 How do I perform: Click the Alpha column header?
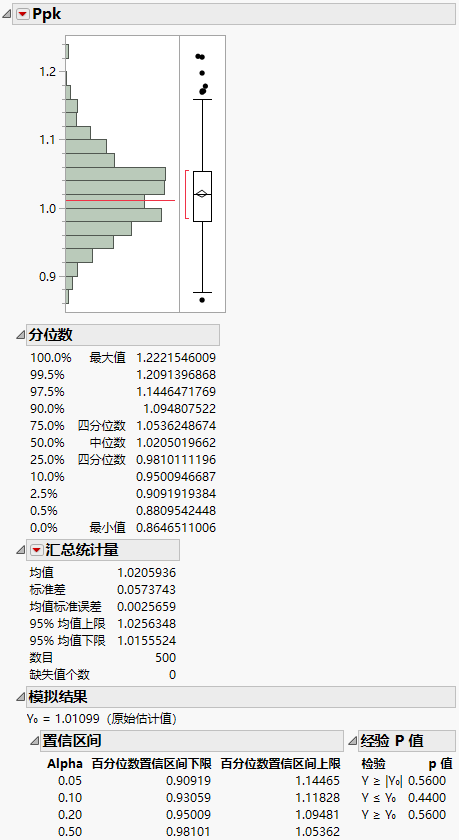pos(65,763)
